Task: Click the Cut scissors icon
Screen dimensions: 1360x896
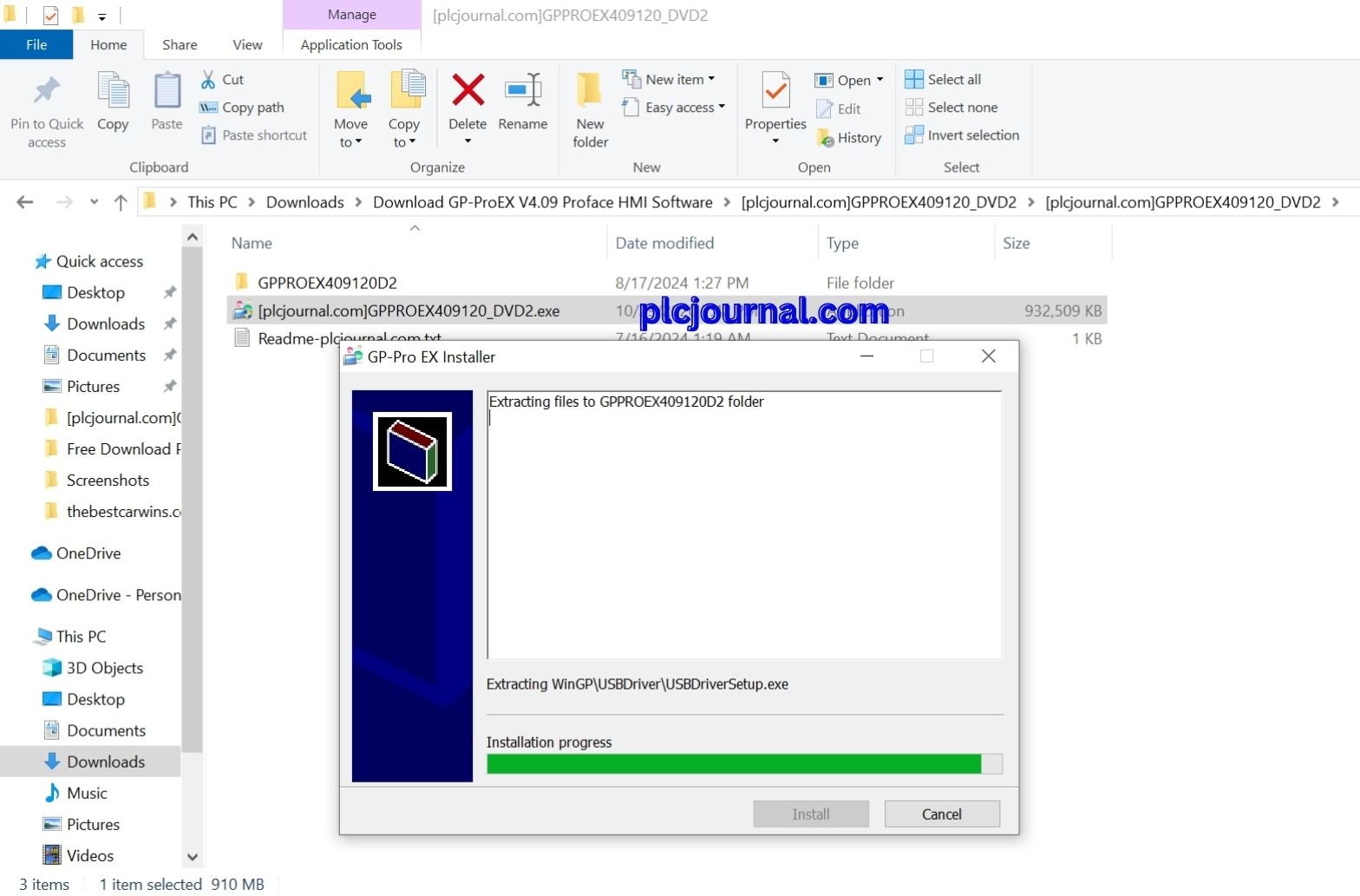Action: point(208,80)
